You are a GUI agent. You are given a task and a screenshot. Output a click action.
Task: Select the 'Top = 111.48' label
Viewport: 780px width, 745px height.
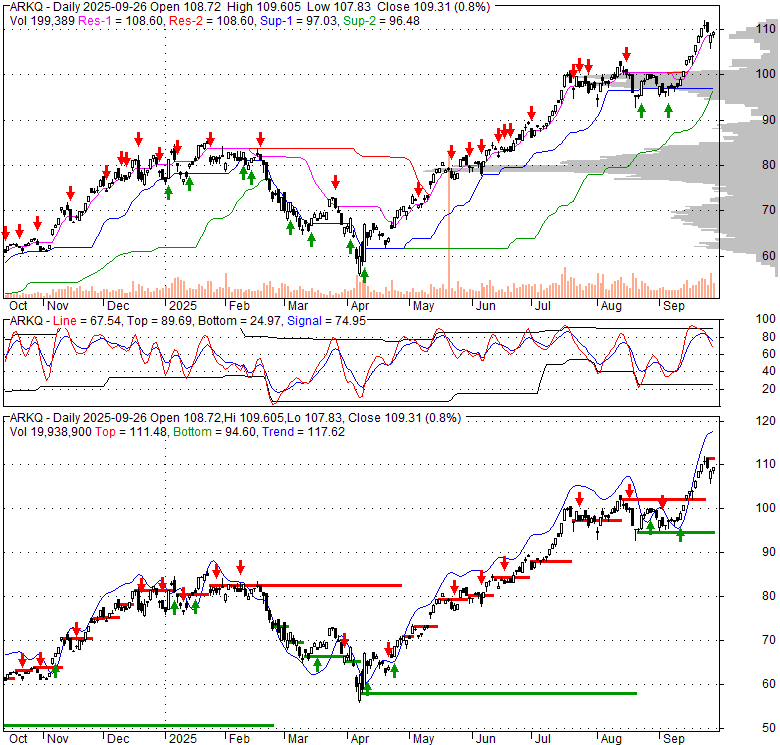tap(131, 432)
